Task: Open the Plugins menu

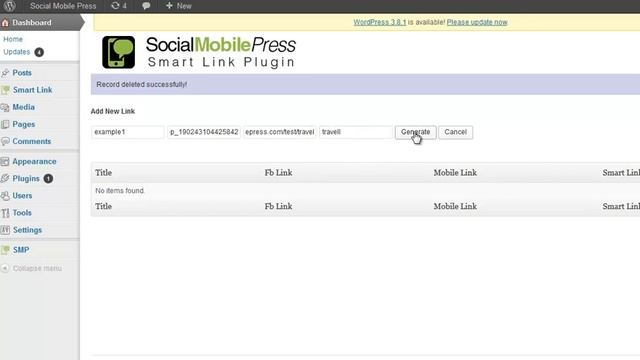Action: pyautogui.click(x=26, y=179)
